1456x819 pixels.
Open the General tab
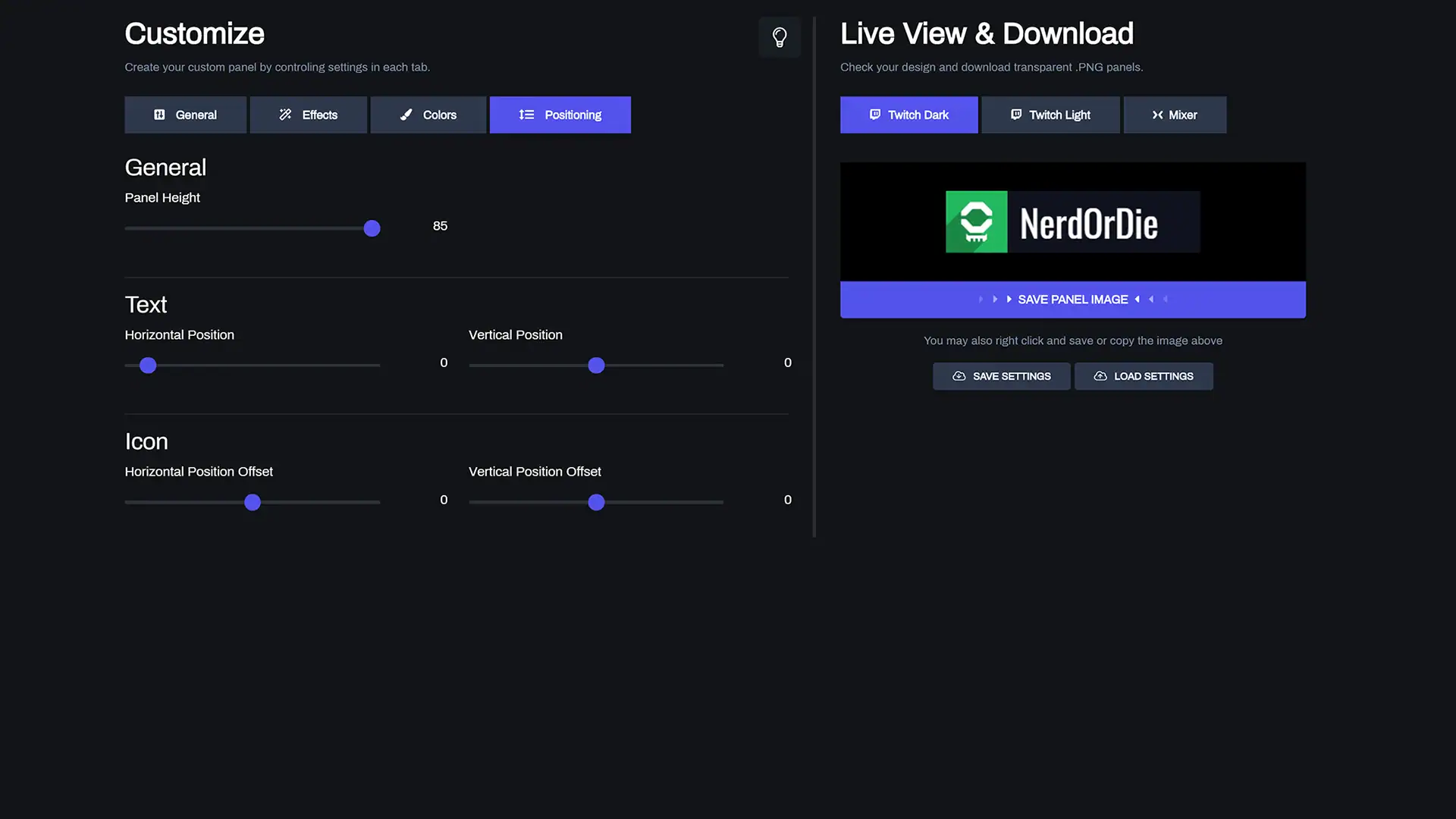pyautogui.click(x=186, y=115)
